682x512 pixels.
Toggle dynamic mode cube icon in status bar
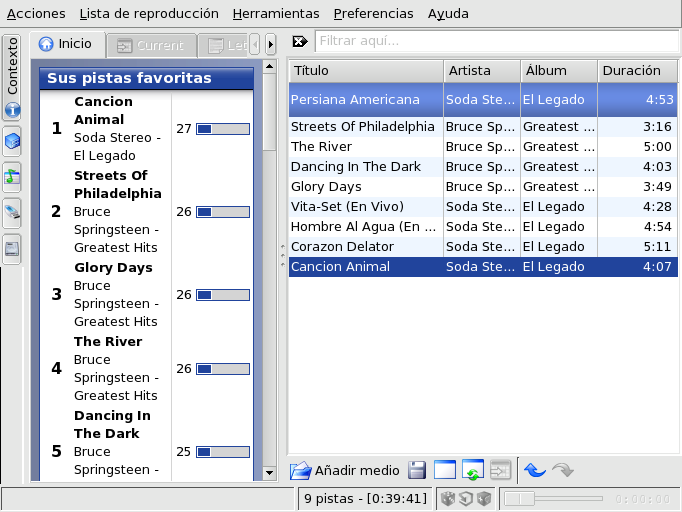484,499
